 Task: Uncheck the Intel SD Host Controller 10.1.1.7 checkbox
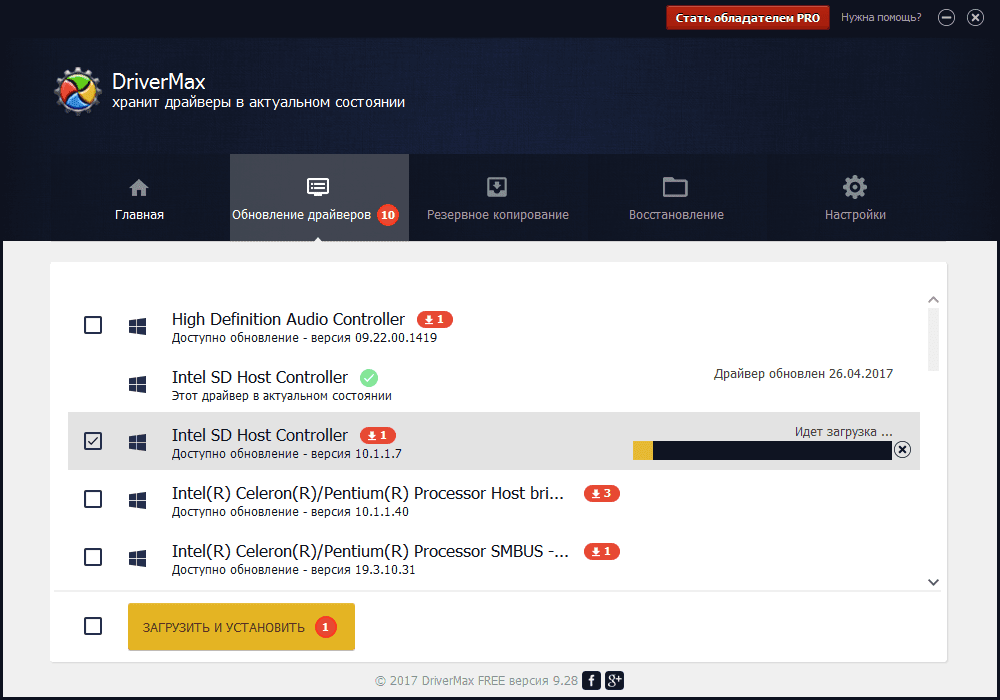point(93,441)
